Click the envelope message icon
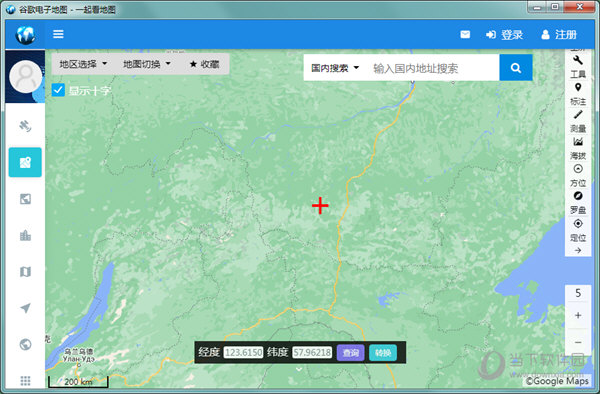The height and width of the screenshot is (394, 600). 465,35
